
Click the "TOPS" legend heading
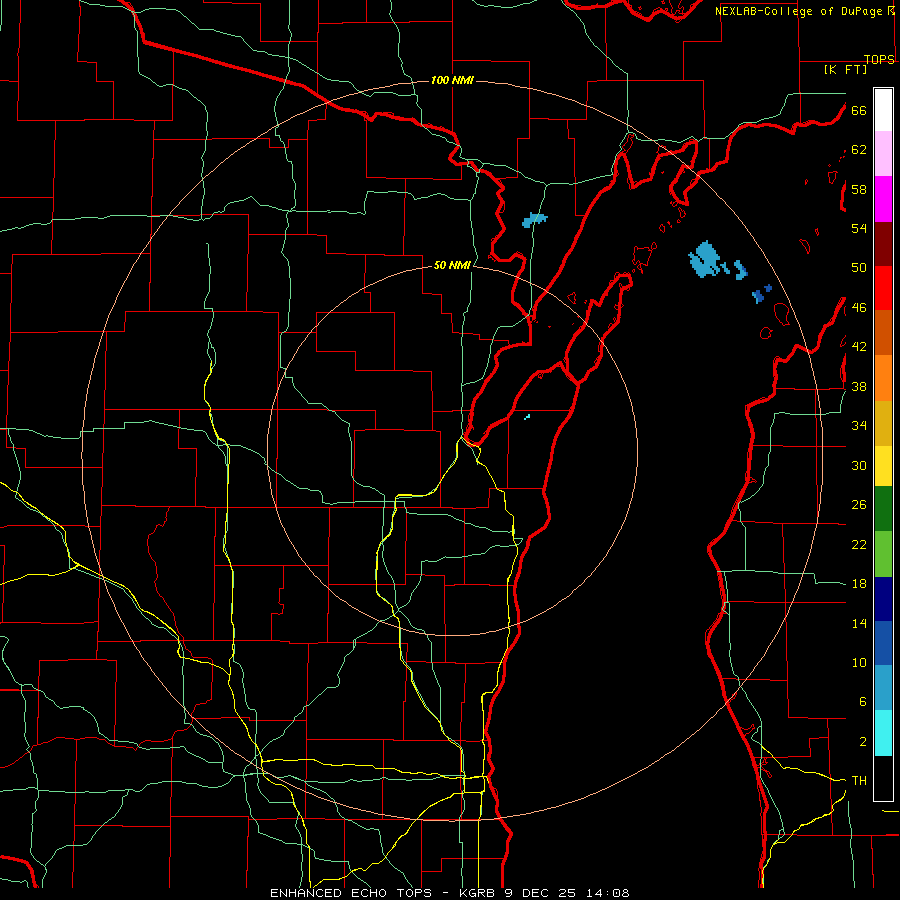(879, 60)
